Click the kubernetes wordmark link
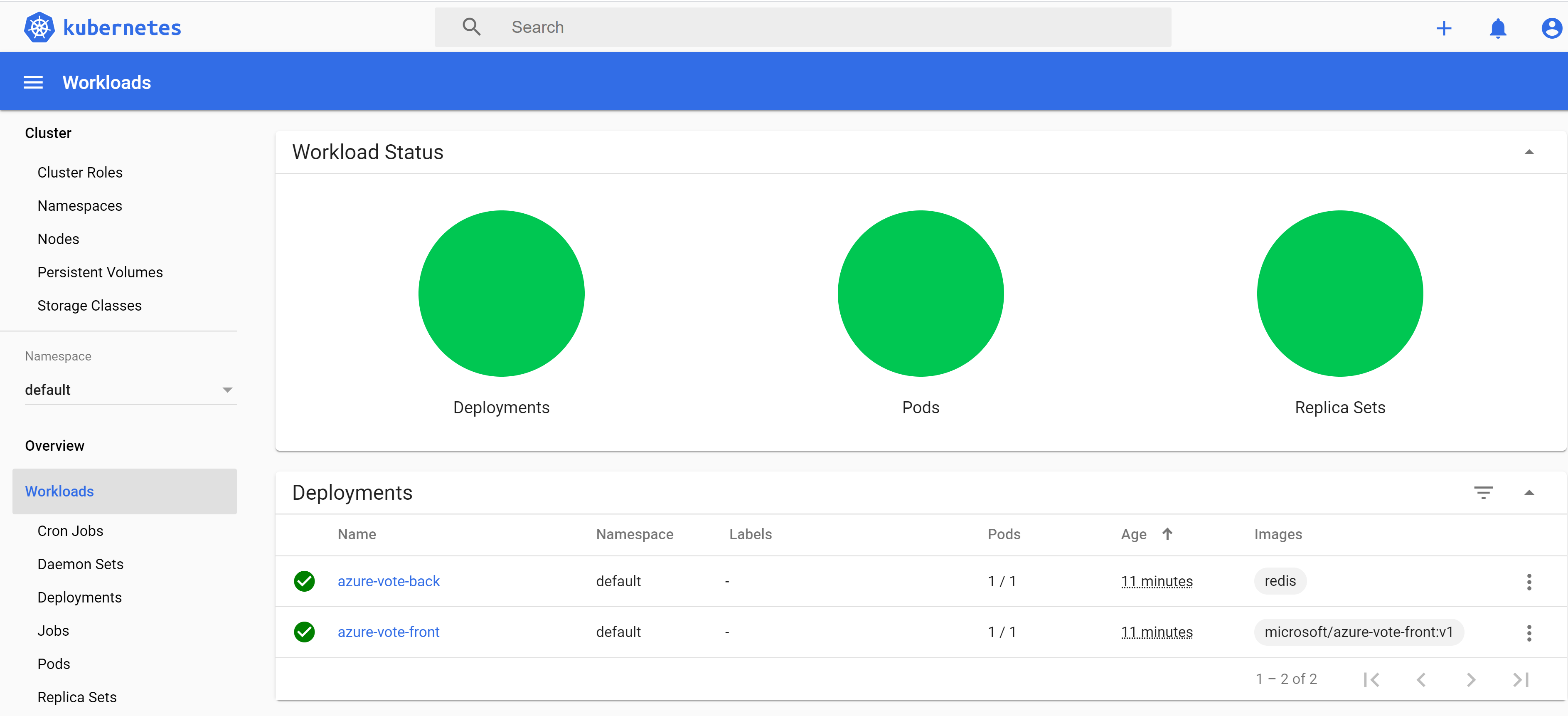Image resolution: width=1568 pixels, height=716 pixels. (122, 28)
